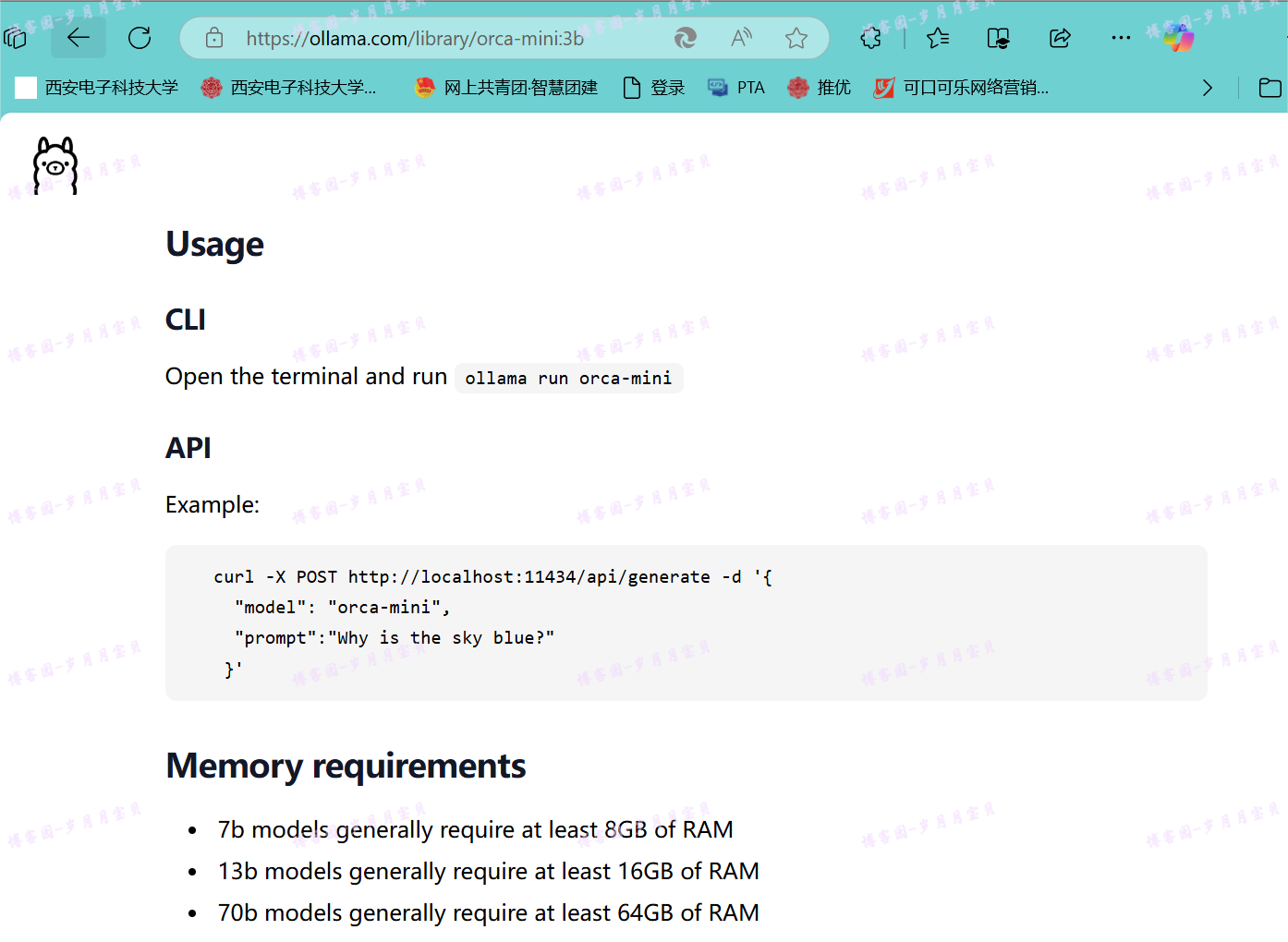This screenshot has width=1288, height=942.
Task: Click the Ollama llama logo
Action: click(55, 165)
